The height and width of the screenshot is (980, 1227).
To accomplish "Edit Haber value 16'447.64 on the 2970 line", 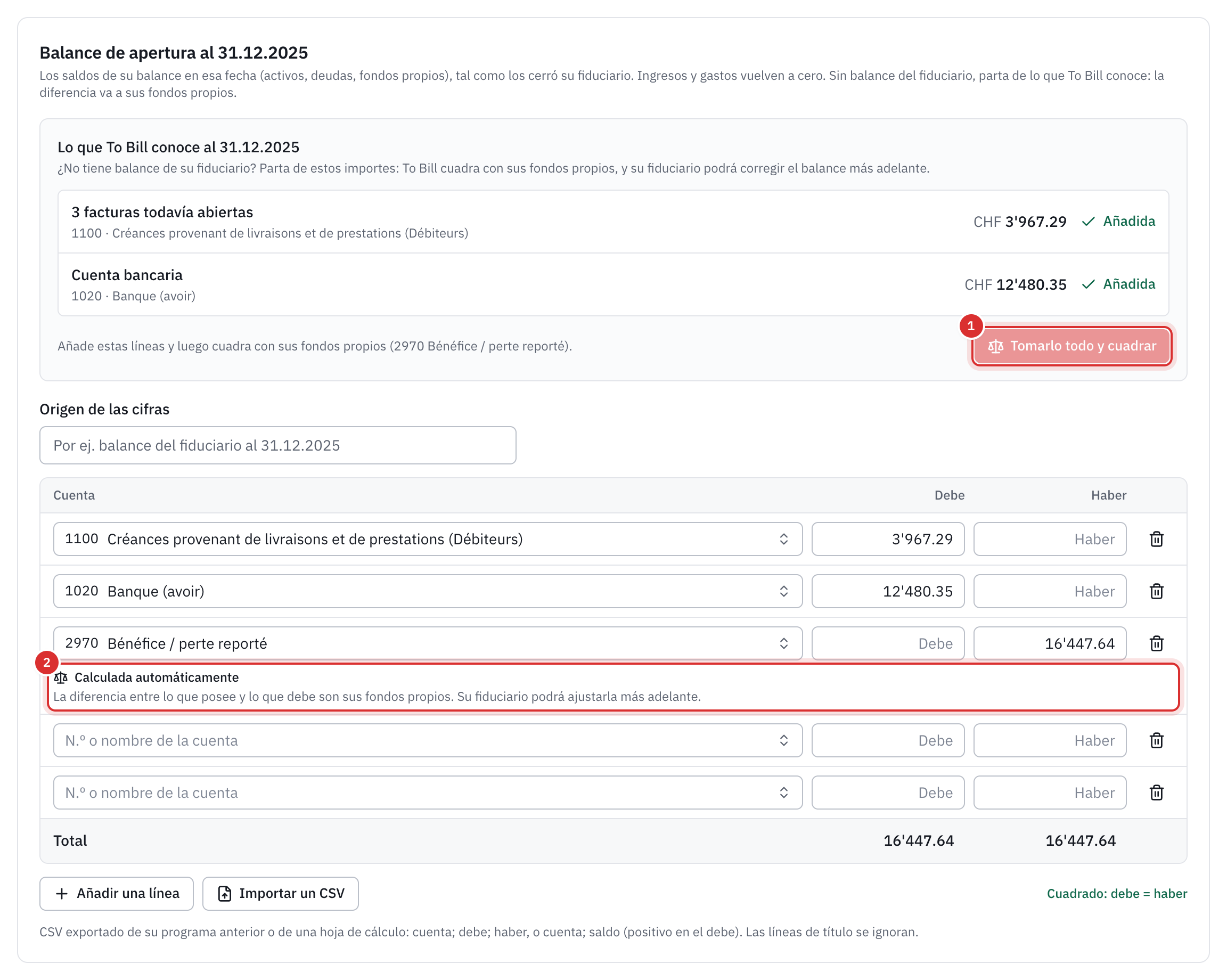I will (x=1050, y=644).
